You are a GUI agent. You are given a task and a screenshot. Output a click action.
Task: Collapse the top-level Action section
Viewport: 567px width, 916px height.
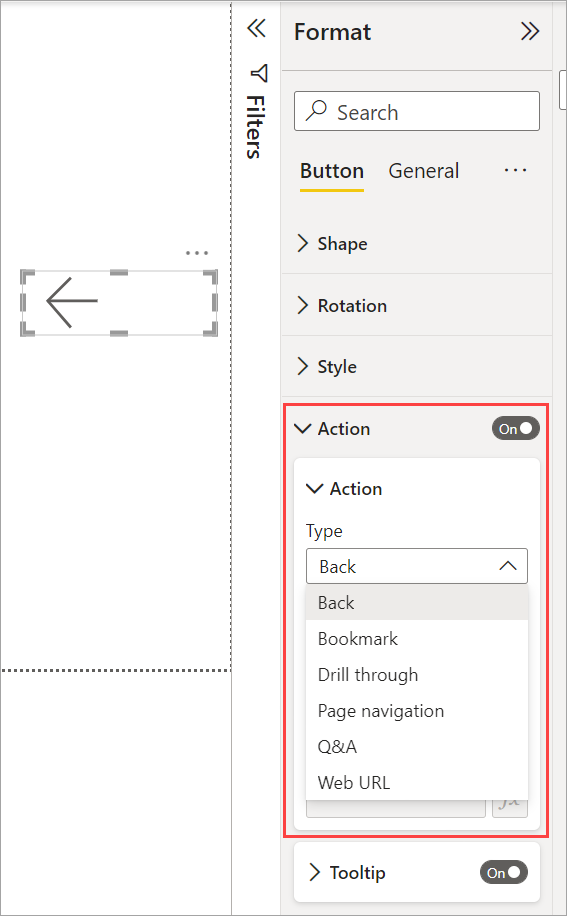click(x=302, y=429)
